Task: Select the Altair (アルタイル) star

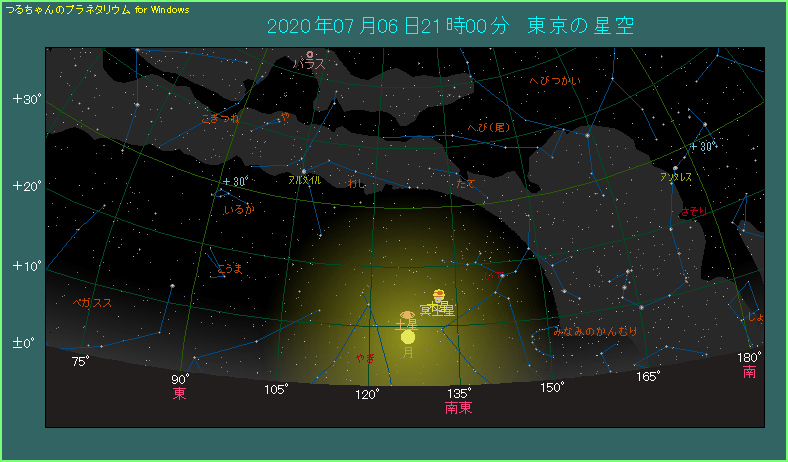Action: [304, 171]
